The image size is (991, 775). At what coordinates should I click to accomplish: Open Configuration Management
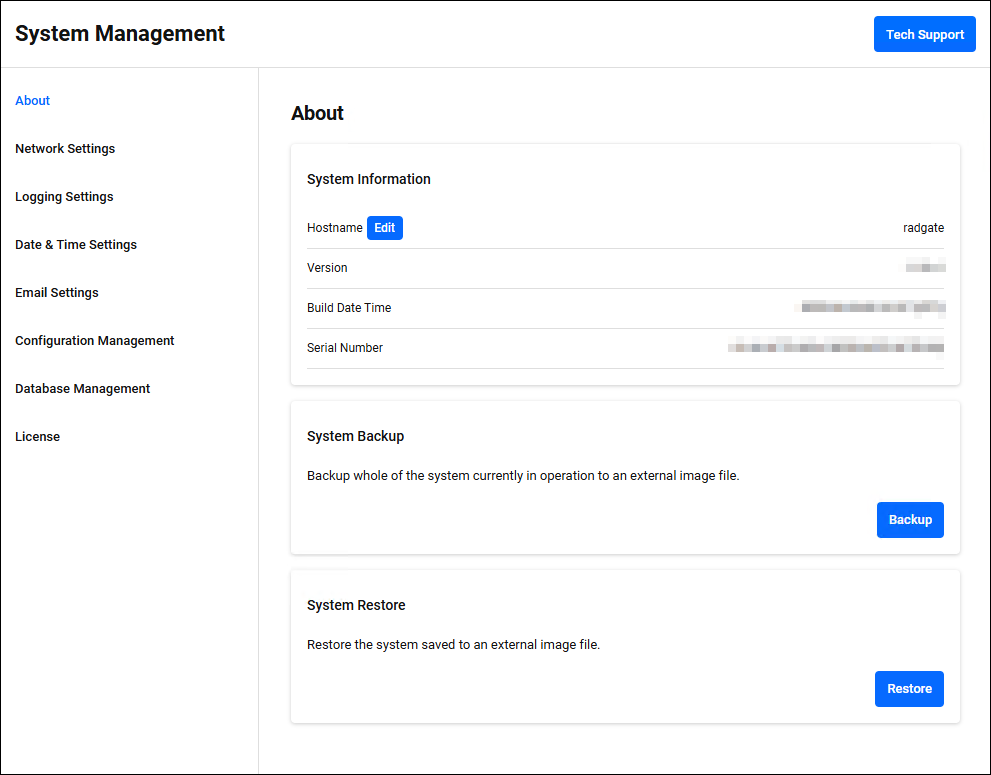(x=95, y=341)
